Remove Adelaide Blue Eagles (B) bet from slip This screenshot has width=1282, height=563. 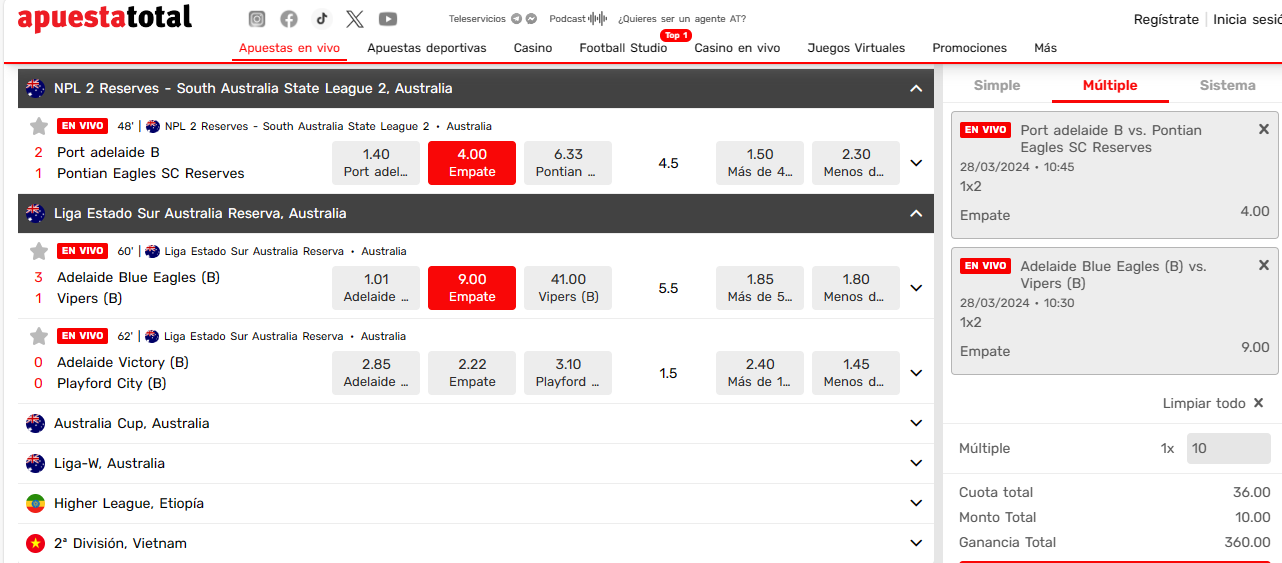pyautogui.click(x=1264, y=265)
